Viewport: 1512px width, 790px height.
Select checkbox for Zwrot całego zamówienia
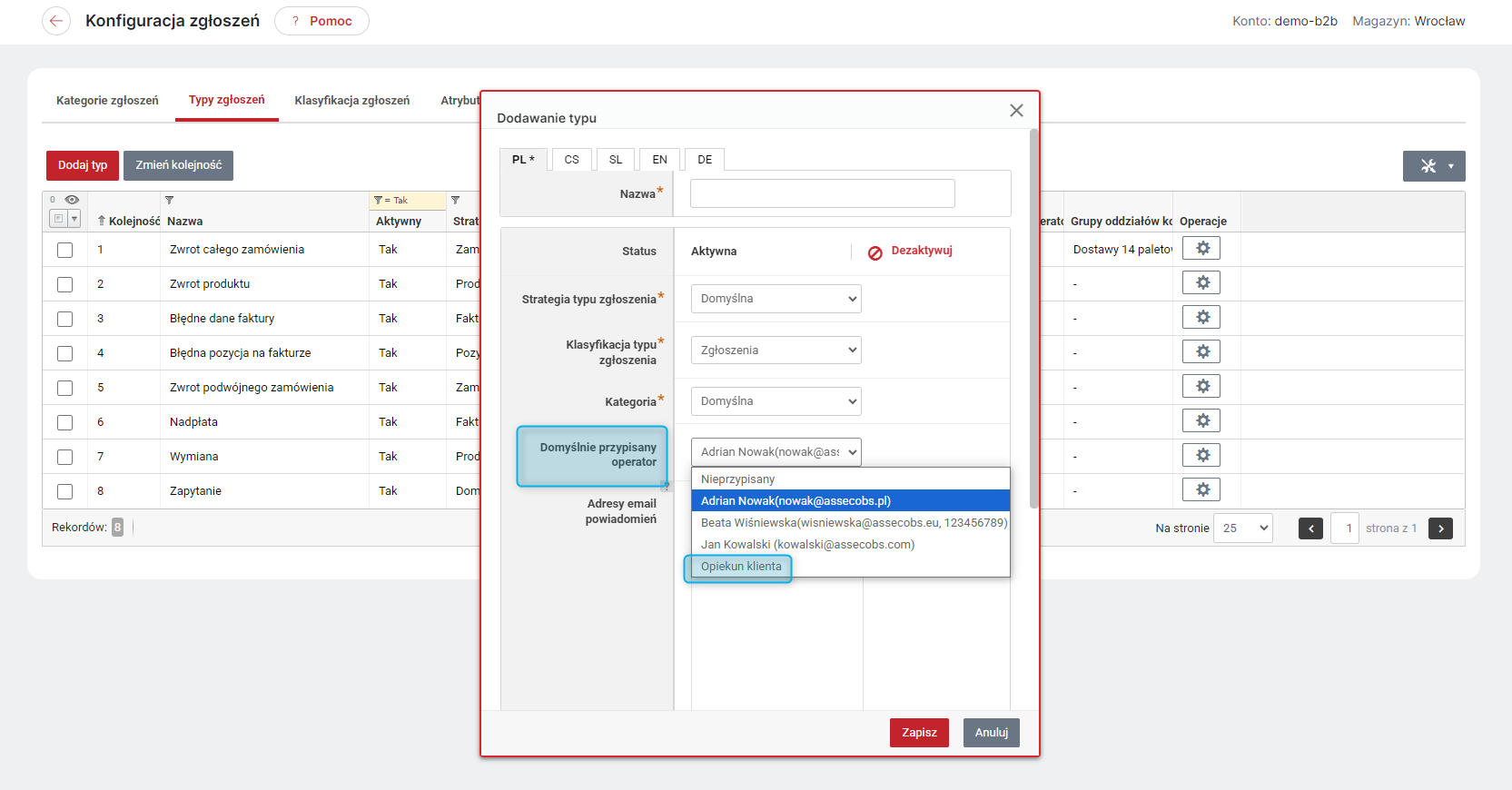64,250
